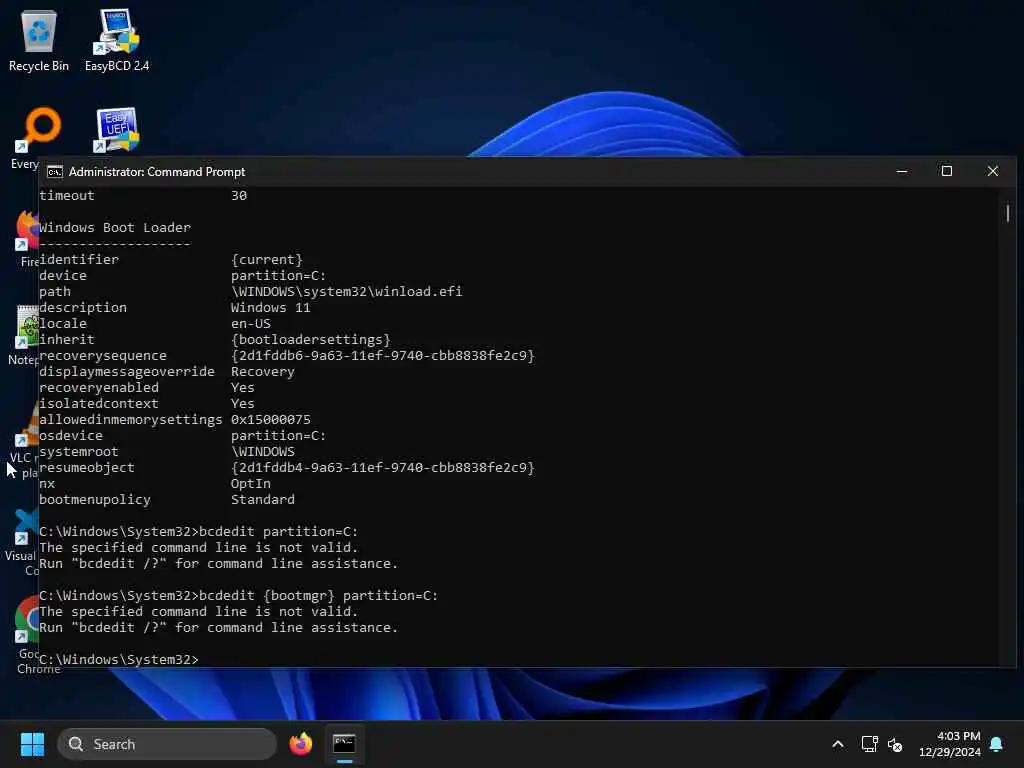Screen dimensions: 1024x768
Task: Click the "recoveryenabled" setting name
Action: pyautogui.click(x=99, y=387)
